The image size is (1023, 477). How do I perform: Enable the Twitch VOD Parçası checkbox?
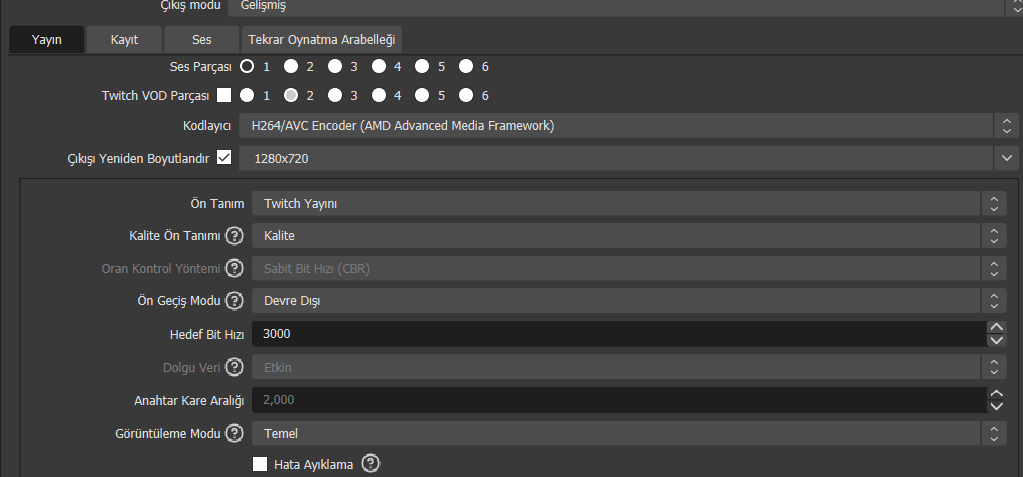point(224,96)
